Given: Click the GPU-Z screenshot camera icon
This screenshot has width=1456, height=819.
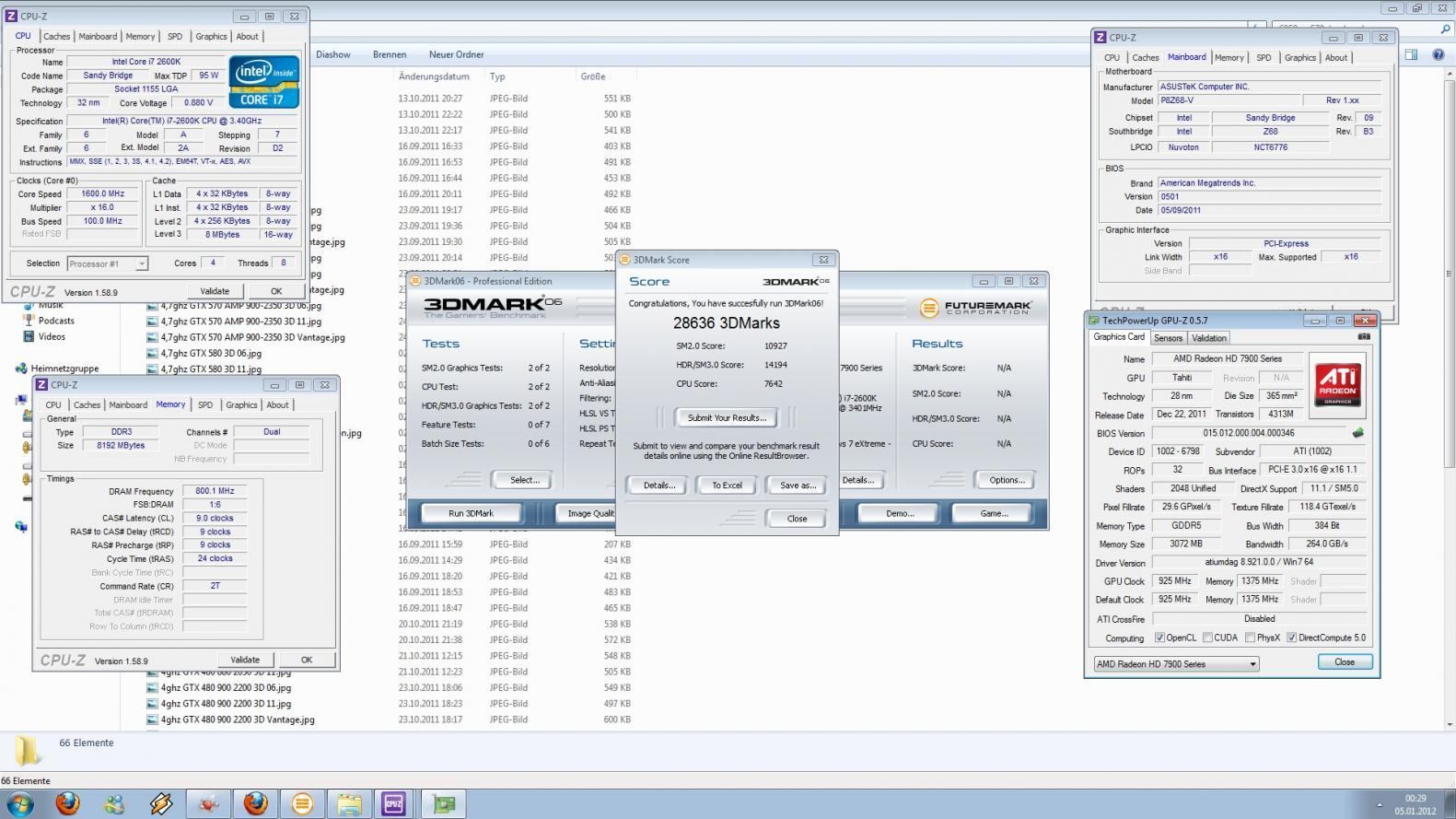Looking at the screenshot, I should (x=1363, y=337).
